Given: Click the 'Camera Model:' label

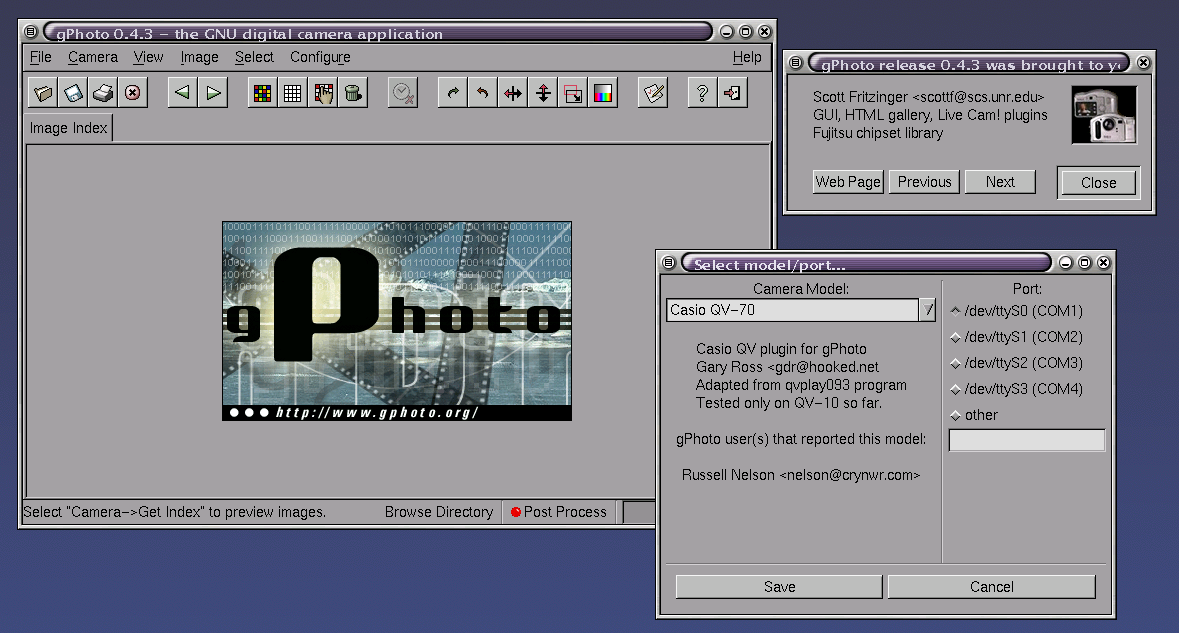Looking at the screenshot, I should (801, 289).
